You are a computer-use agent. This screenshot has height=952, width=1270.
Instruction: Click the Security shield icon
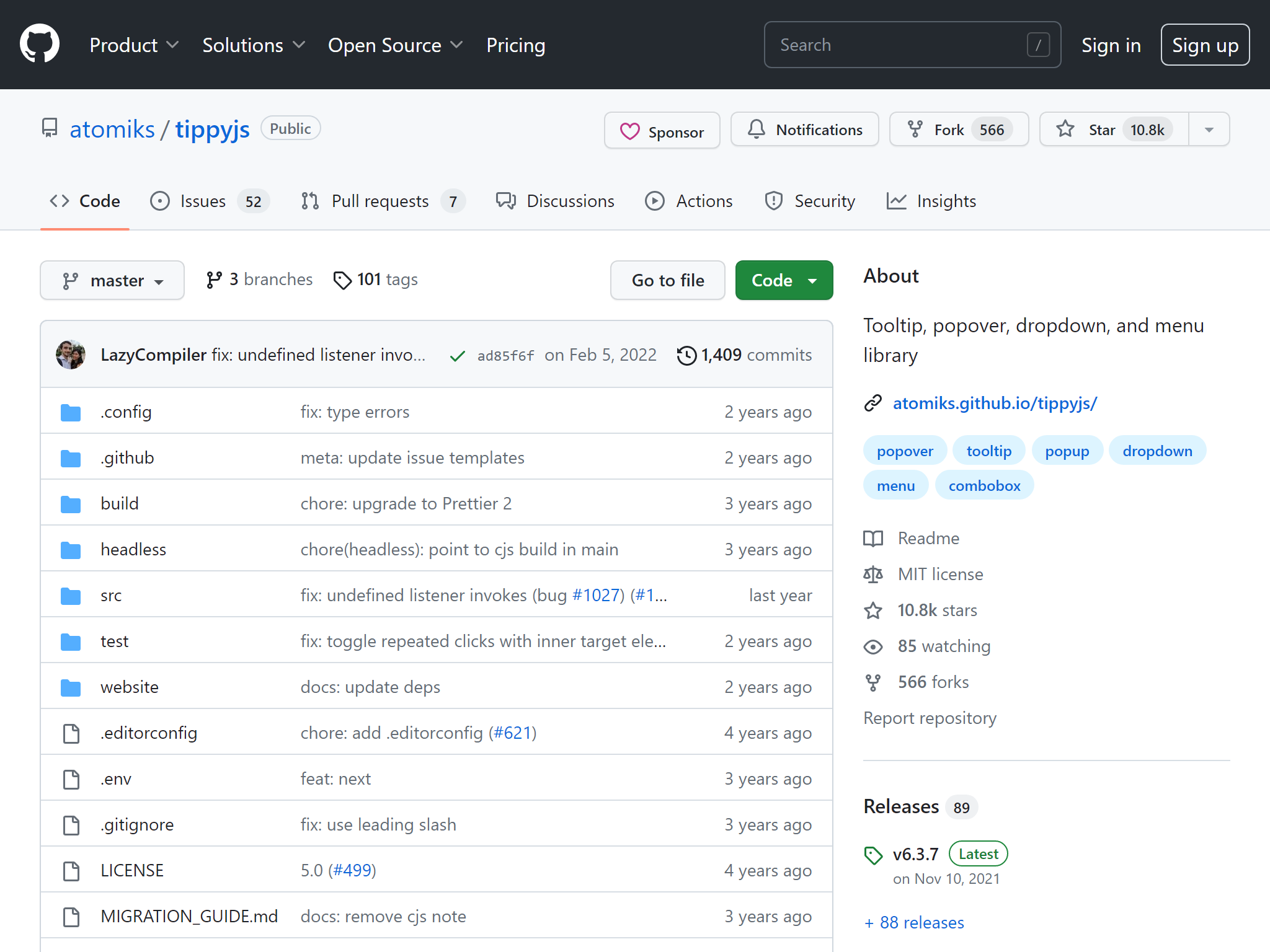[773, 201]
